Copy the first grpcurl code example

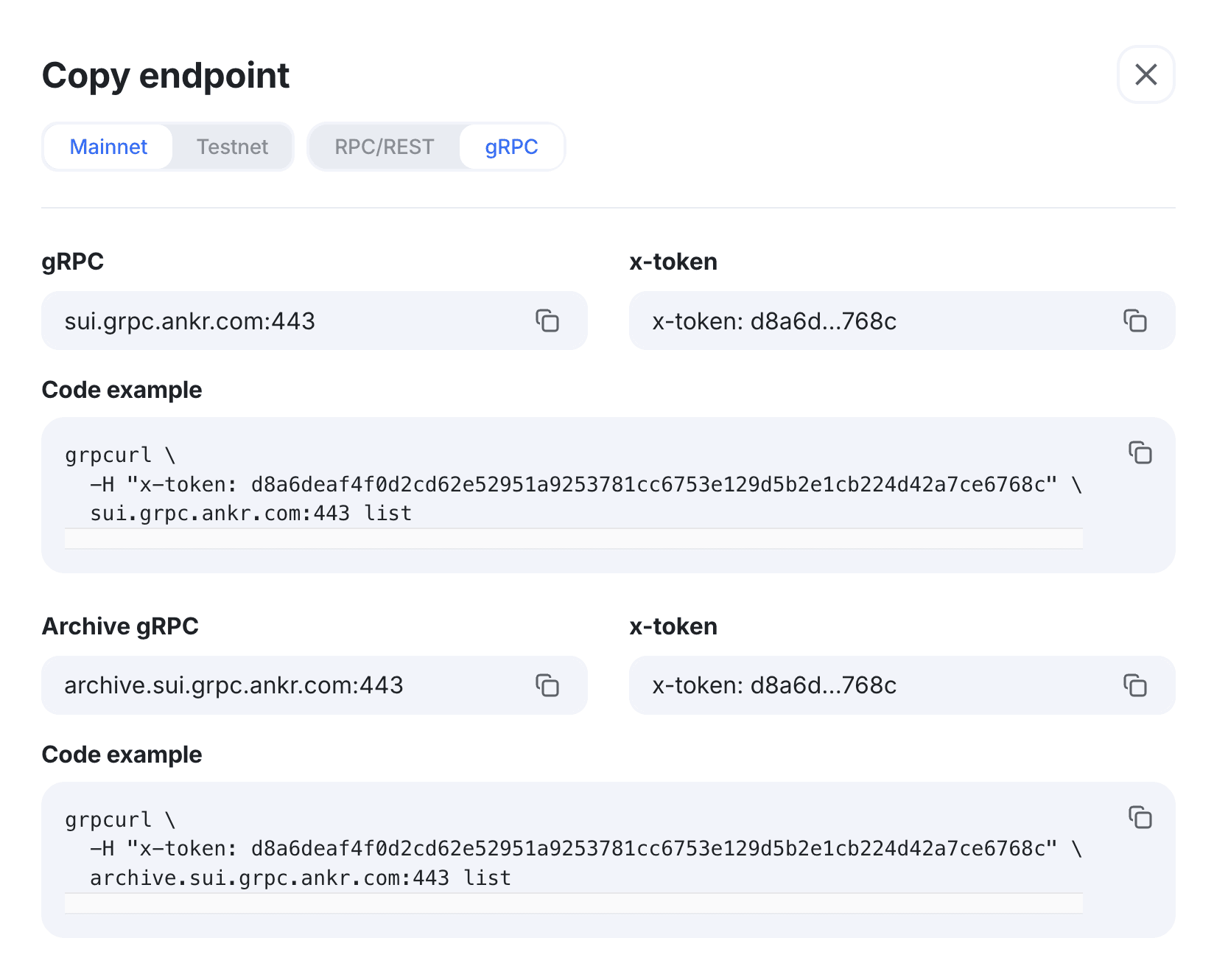coord(1140,452)
